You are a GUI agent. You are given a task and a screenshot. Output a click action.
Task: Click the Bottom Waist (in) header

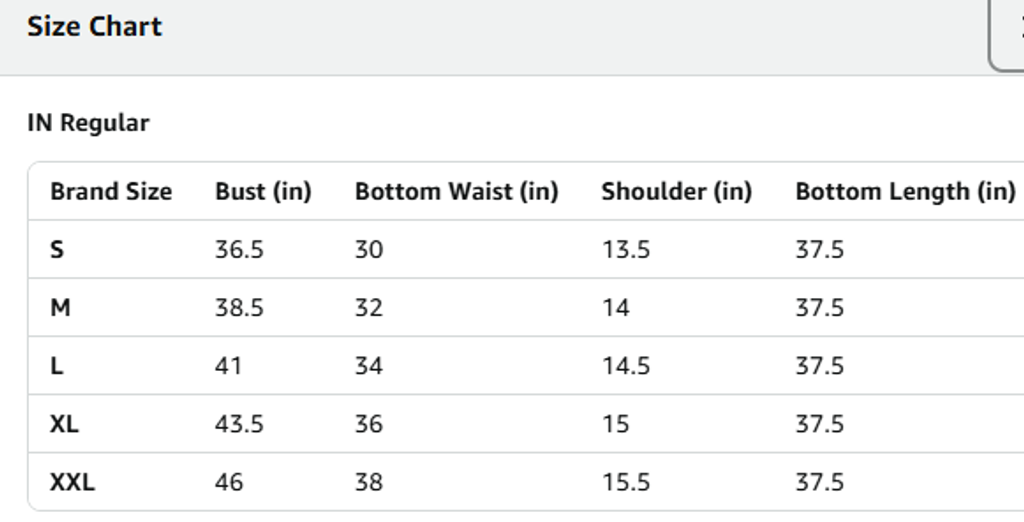pyautogui.click(x=456, y=191)
